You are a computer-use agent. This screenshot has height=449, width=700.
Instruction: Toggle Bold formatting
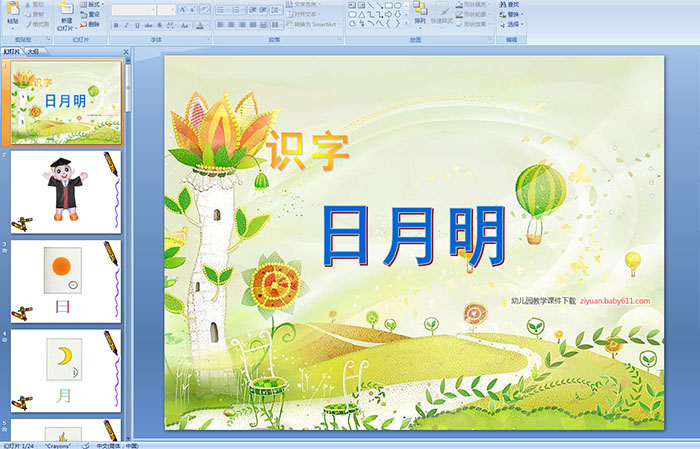point(116,25)
